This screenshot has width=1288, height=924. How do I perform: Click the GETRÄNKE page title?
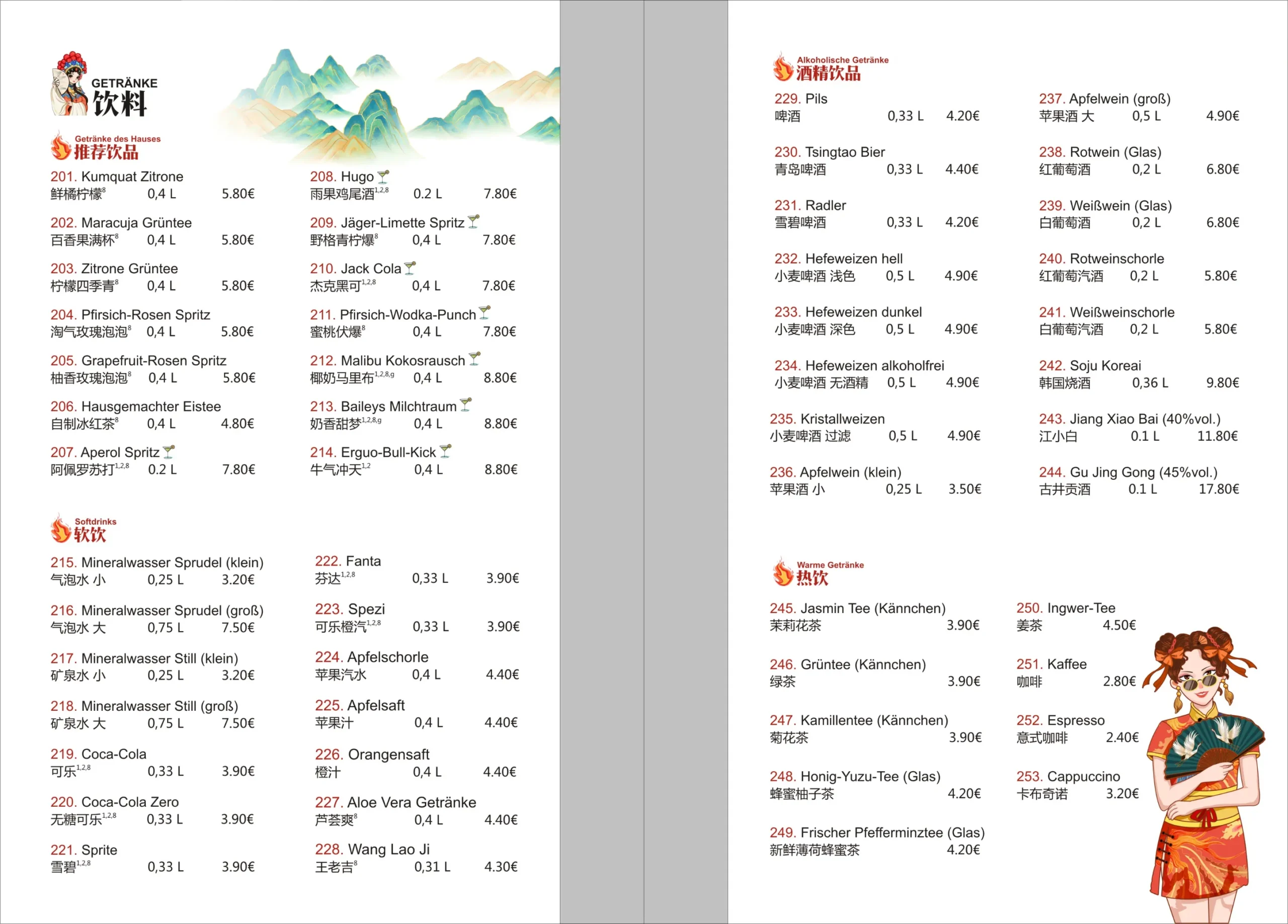124,83
